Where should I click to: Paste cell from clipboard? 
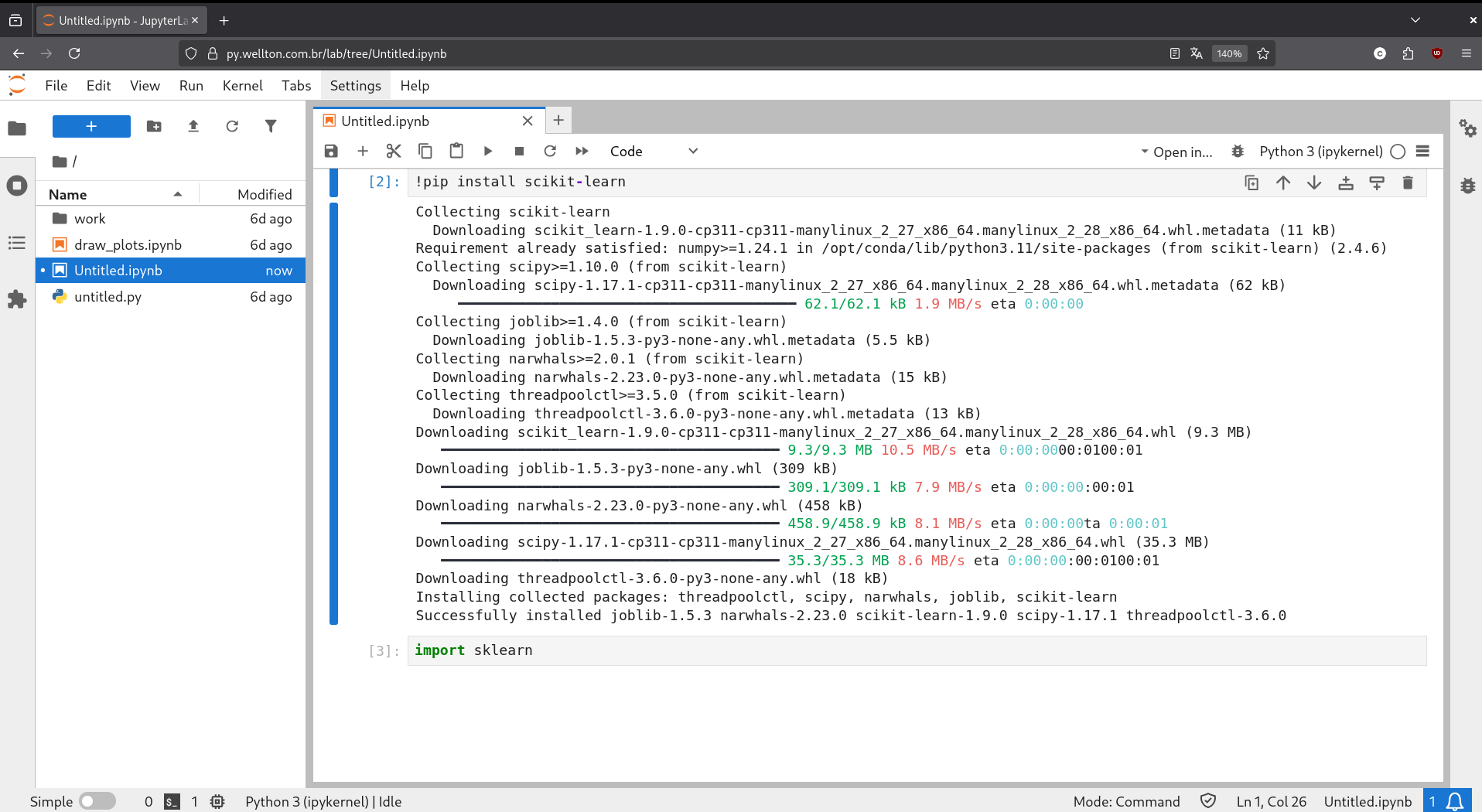(x=456, y=151)
